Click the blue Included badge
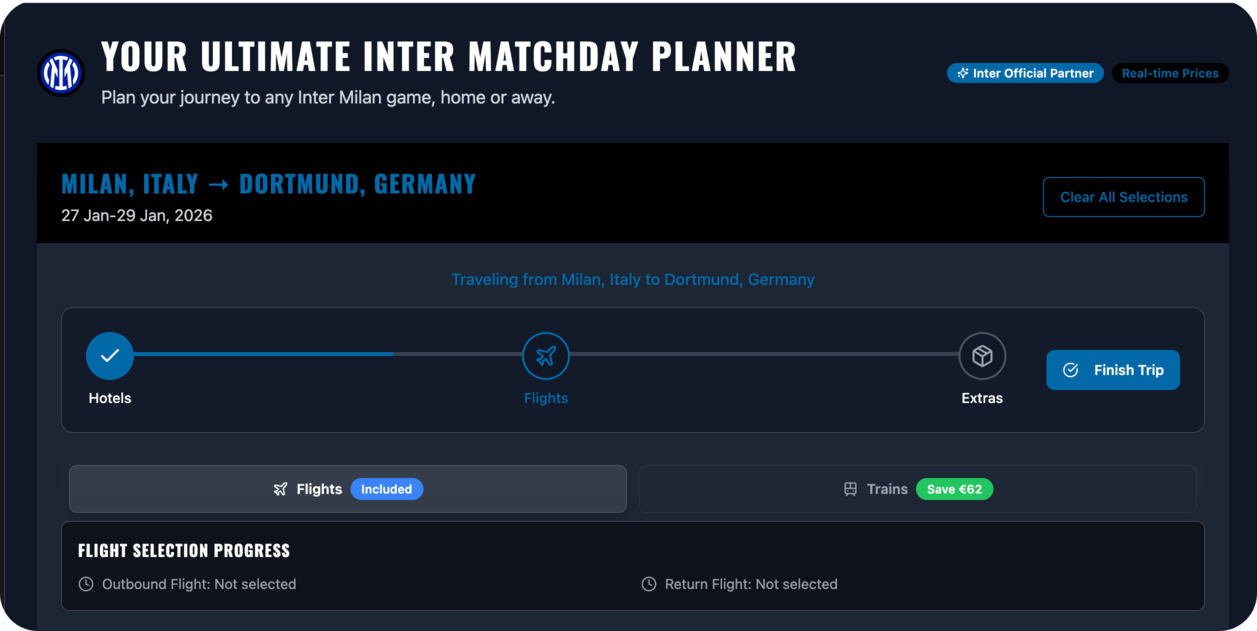Image resolution: width=1257 pixels, height=631 pixels. coord(387,489)
